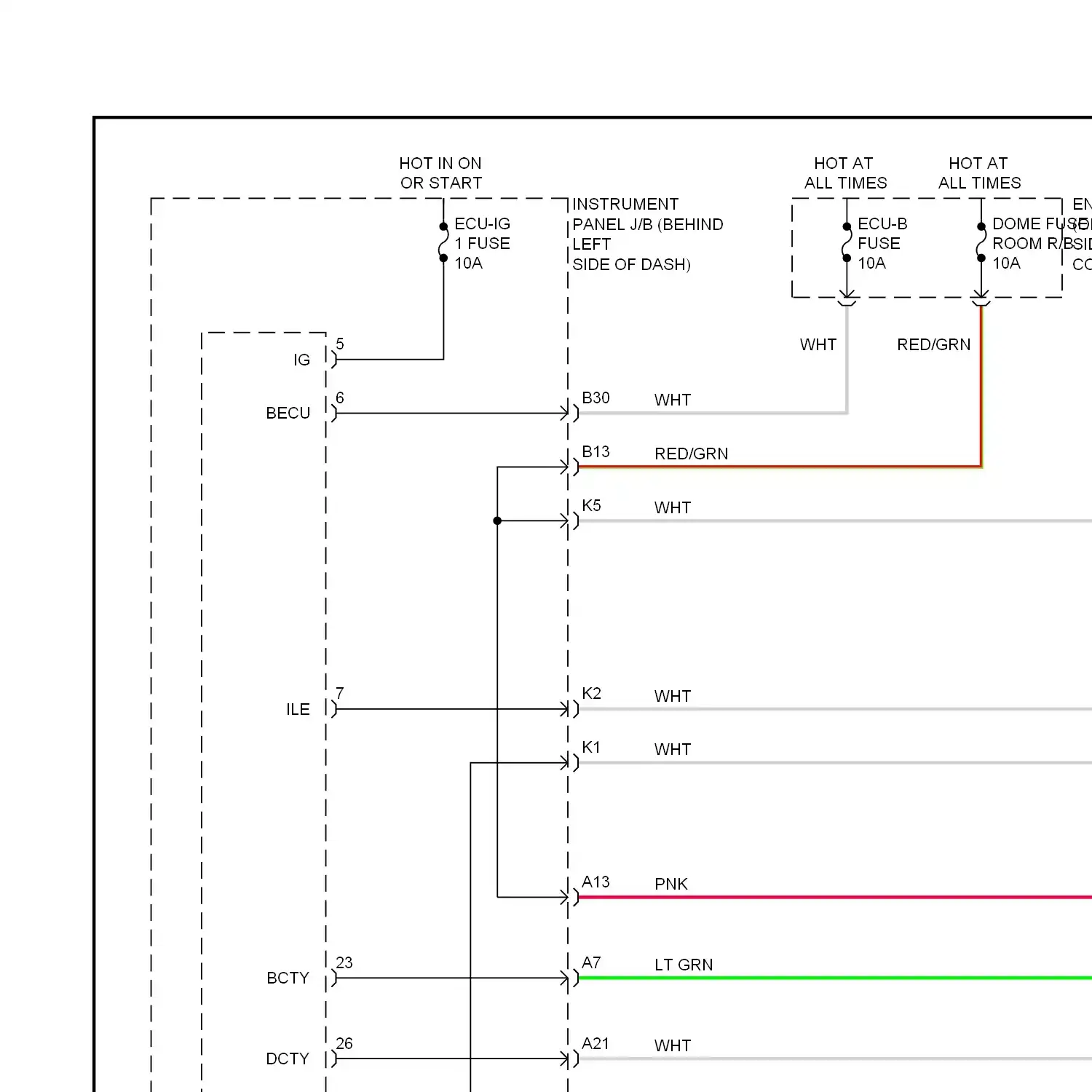
Task: Click the WHT label on the A21 wire
Action: pyautogui.click(x=672, y=1045)
